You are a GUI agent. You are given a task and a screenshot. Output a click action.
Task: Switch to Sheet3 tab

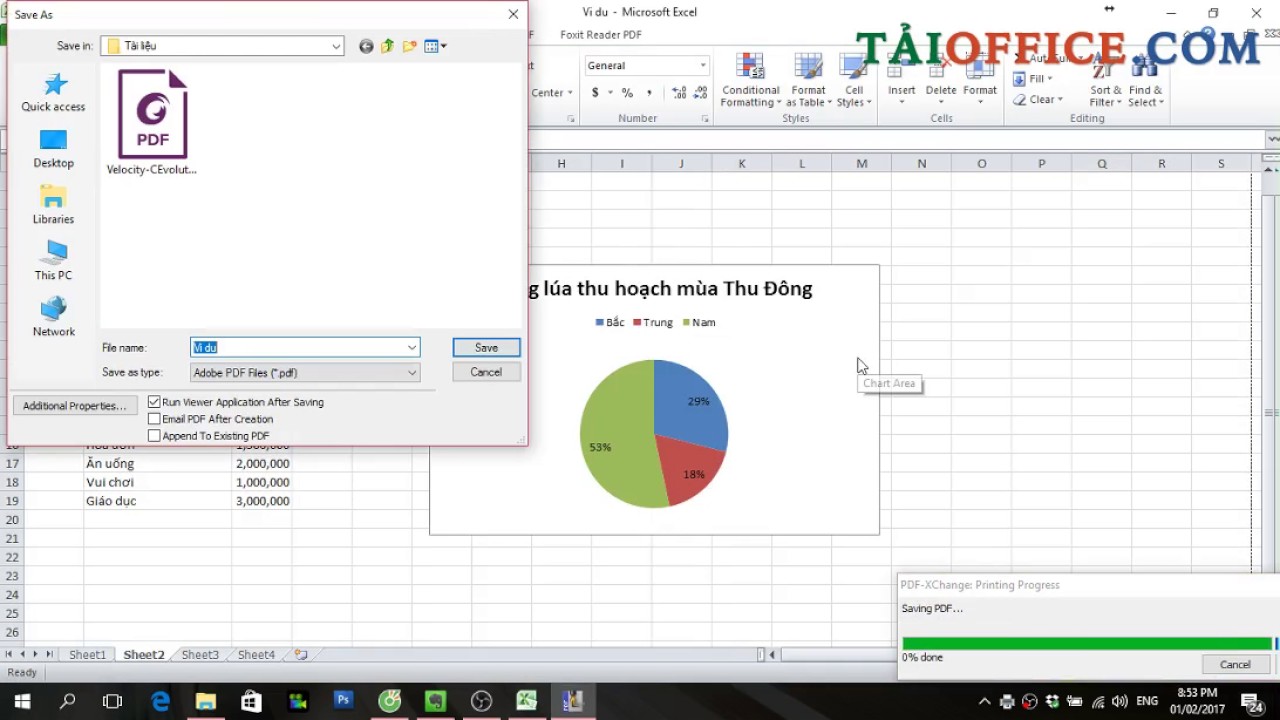tap(200, 655)
